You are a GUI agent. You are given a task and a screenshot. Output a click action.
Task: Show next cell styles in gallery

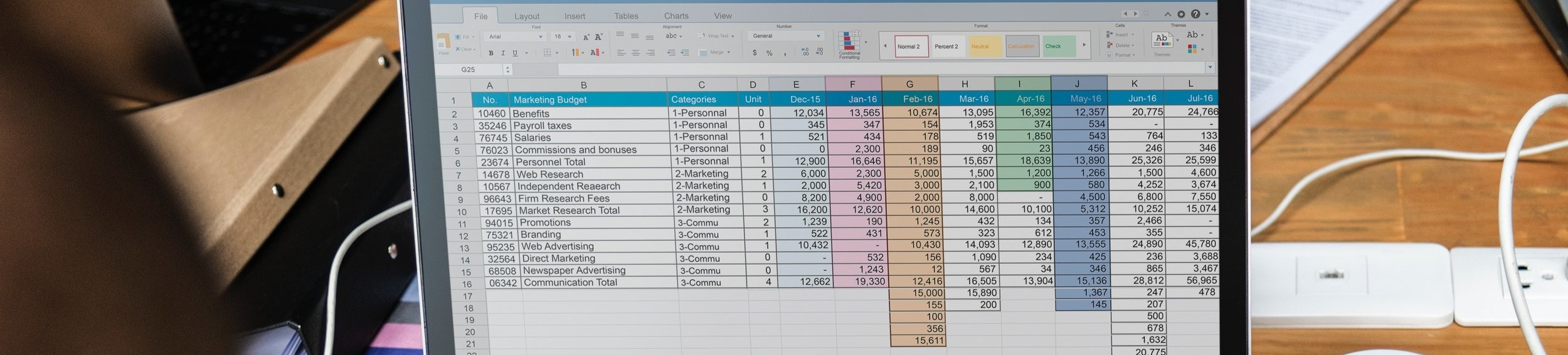click(x=1084, y=45)
